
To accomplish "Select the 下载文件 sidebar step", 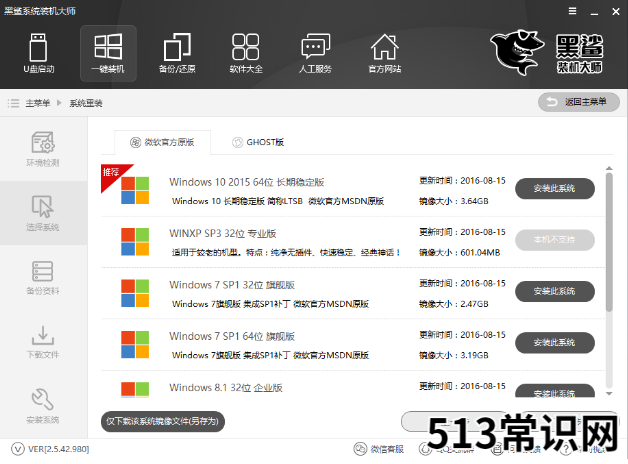I will coord(43,341).
